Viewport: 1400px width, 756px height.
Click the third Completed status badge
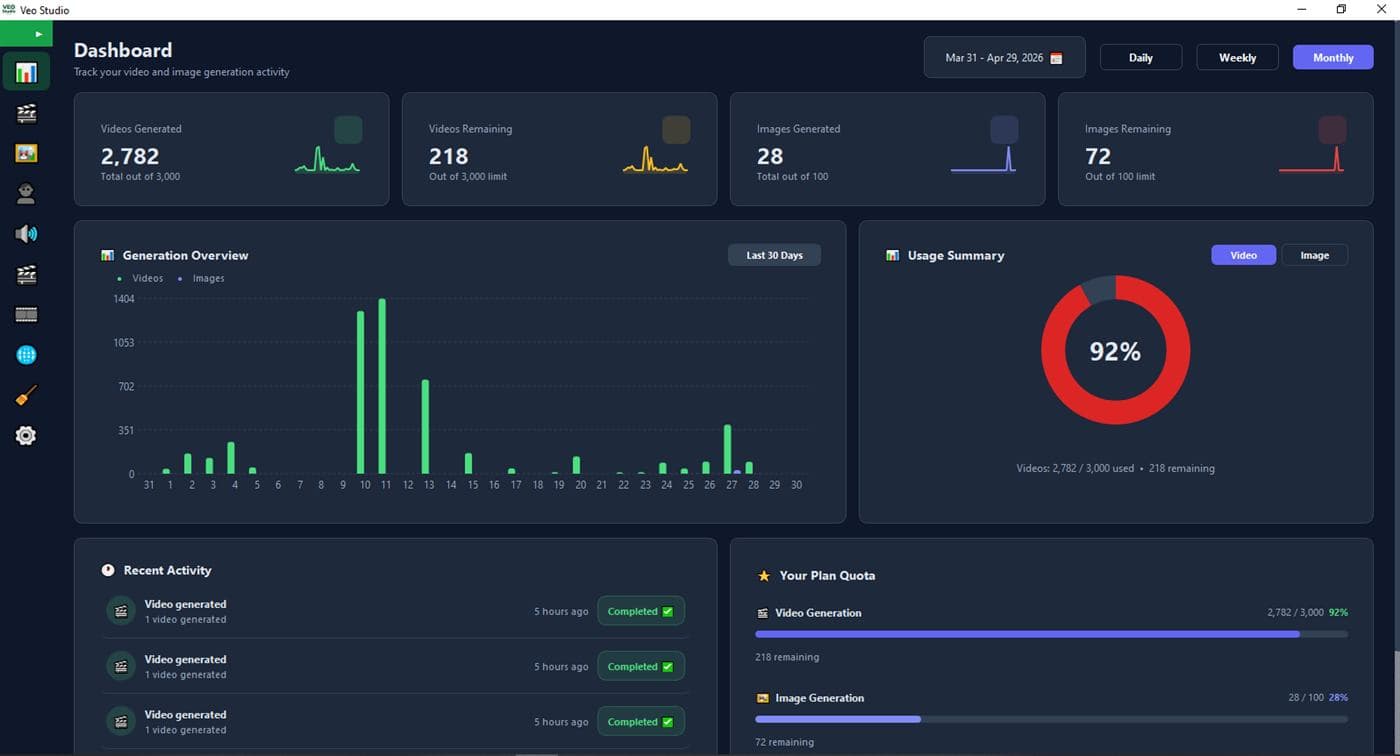[640, 721]
